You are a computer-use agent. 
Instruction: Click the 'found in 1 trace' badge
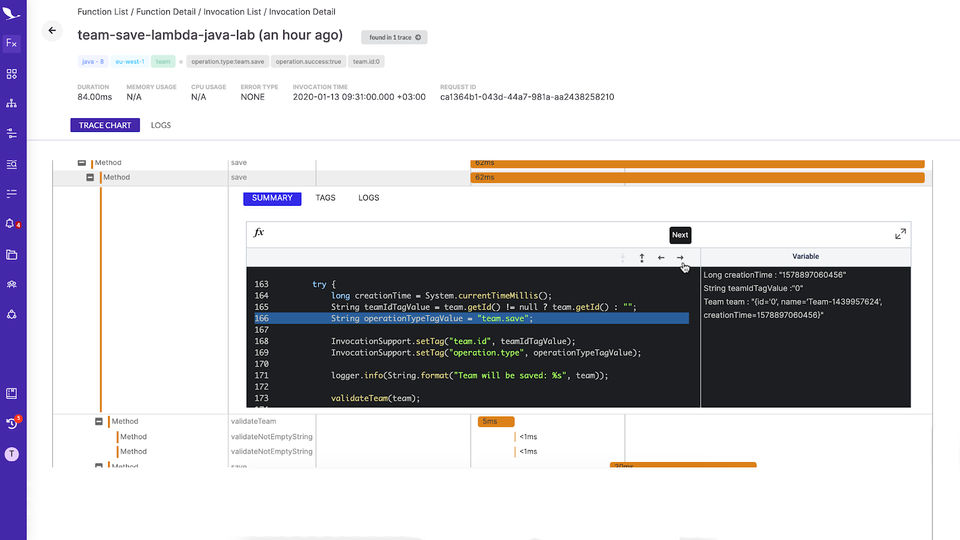click(x=394, y=37)
